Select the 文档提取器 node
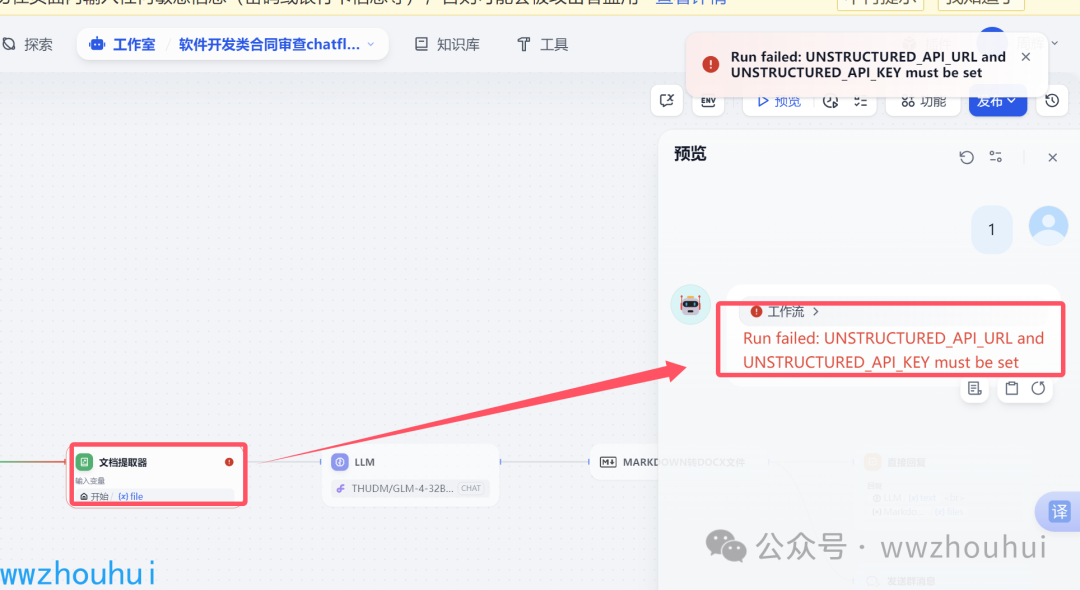Screen dimensions: 1080x590 point(157,475)
